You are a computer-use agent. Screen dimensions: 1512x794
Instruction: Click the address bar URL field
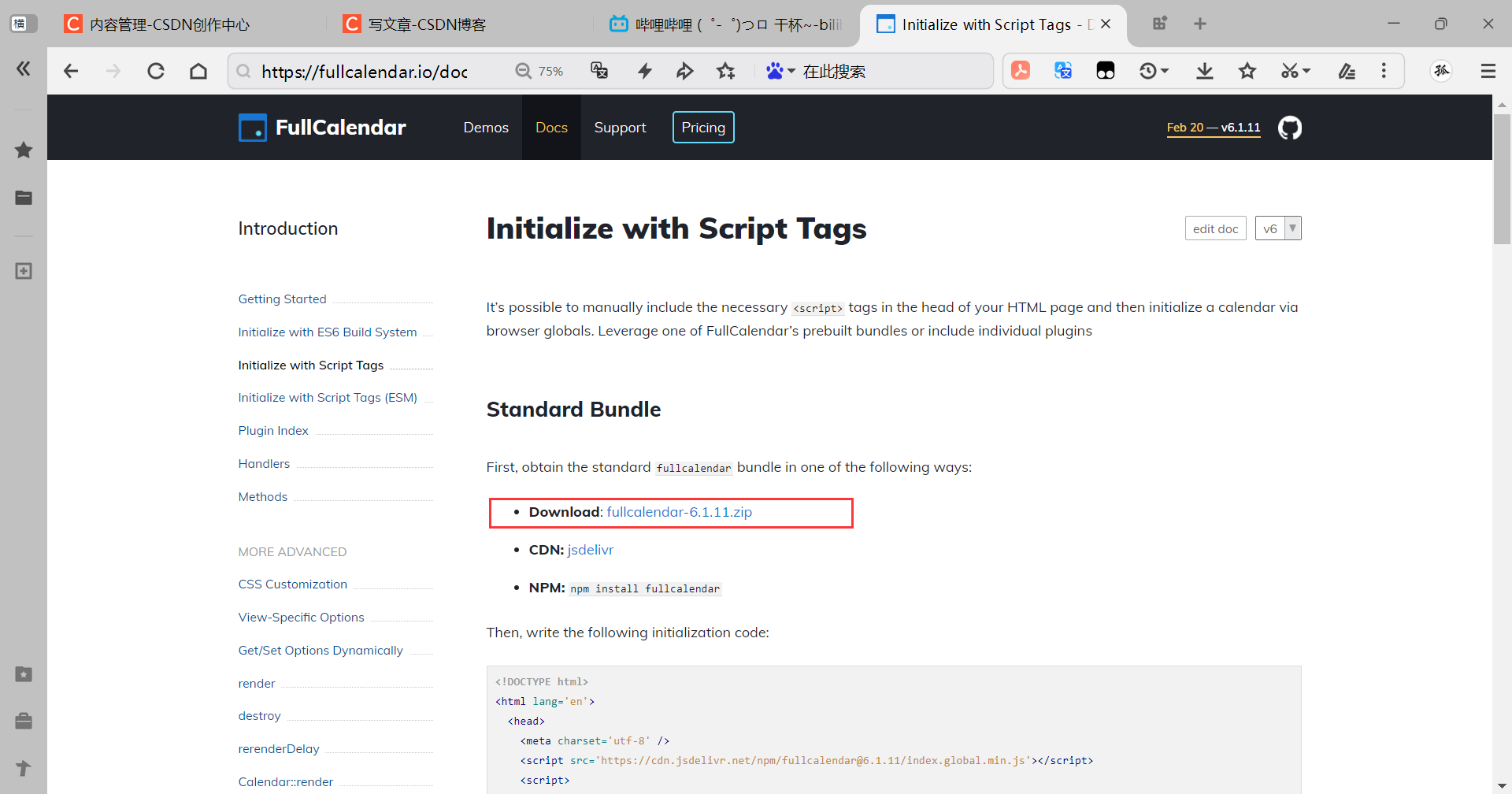coord(364,72)
